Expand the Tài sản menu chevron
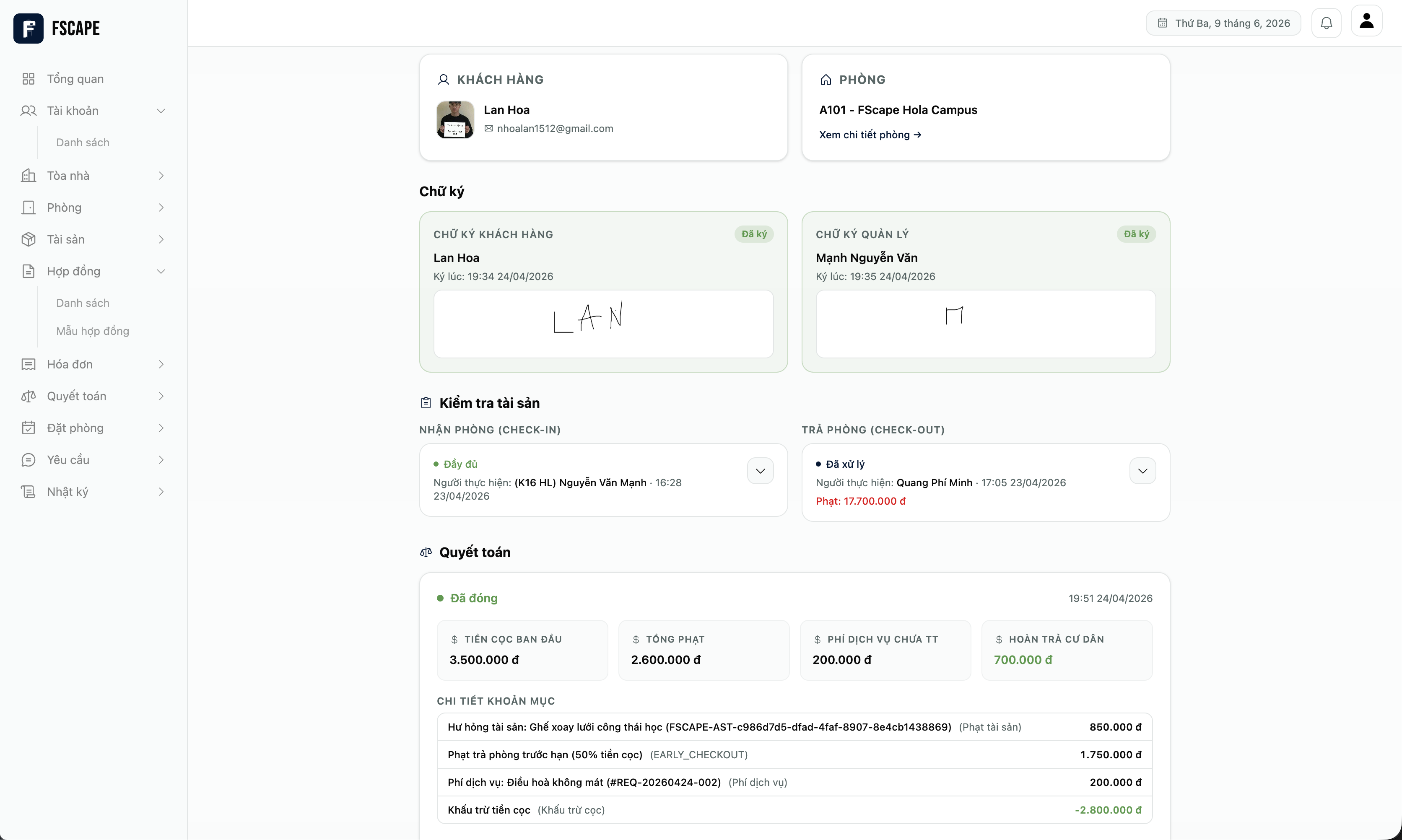The width and height of the screenshot is (1402, 840). (x=161, y=239)
